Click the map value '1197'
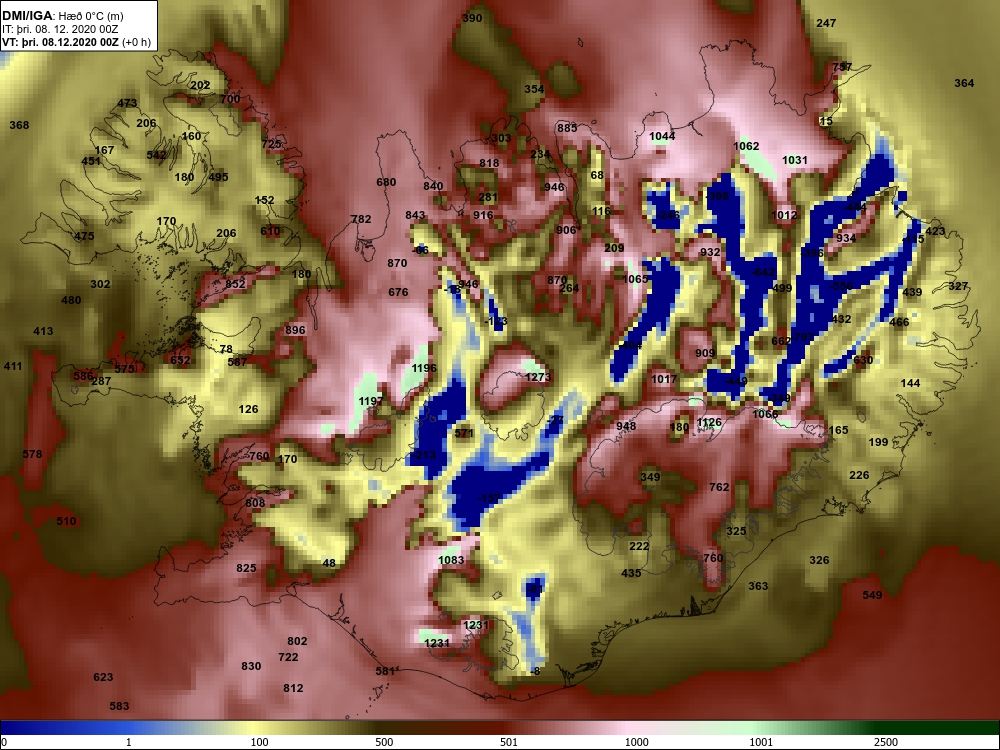Image resolution: width=1000 pixels, height=750 pixels. coord(371,401)
